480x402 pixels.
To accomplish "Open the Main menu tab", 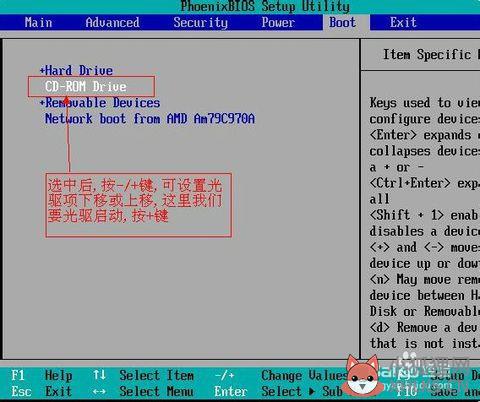I will [38, 22].
